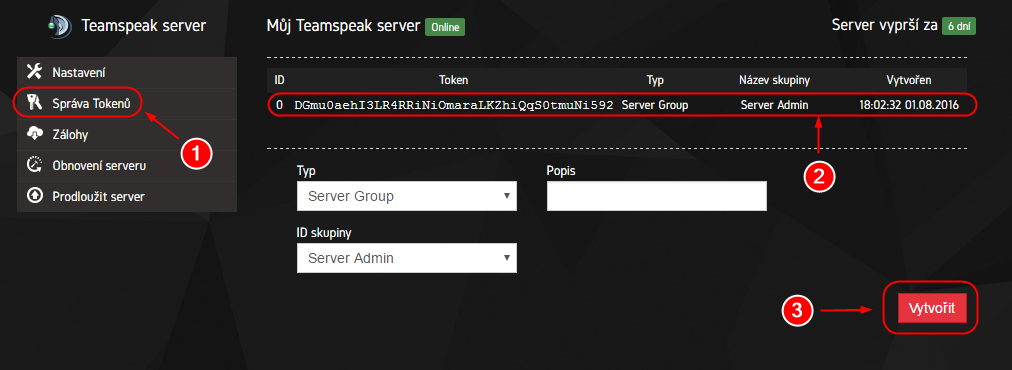Click the Server vyprší za text
Image resolution: width=1012 pixels, height=370 pixels.
pos(884,26)
